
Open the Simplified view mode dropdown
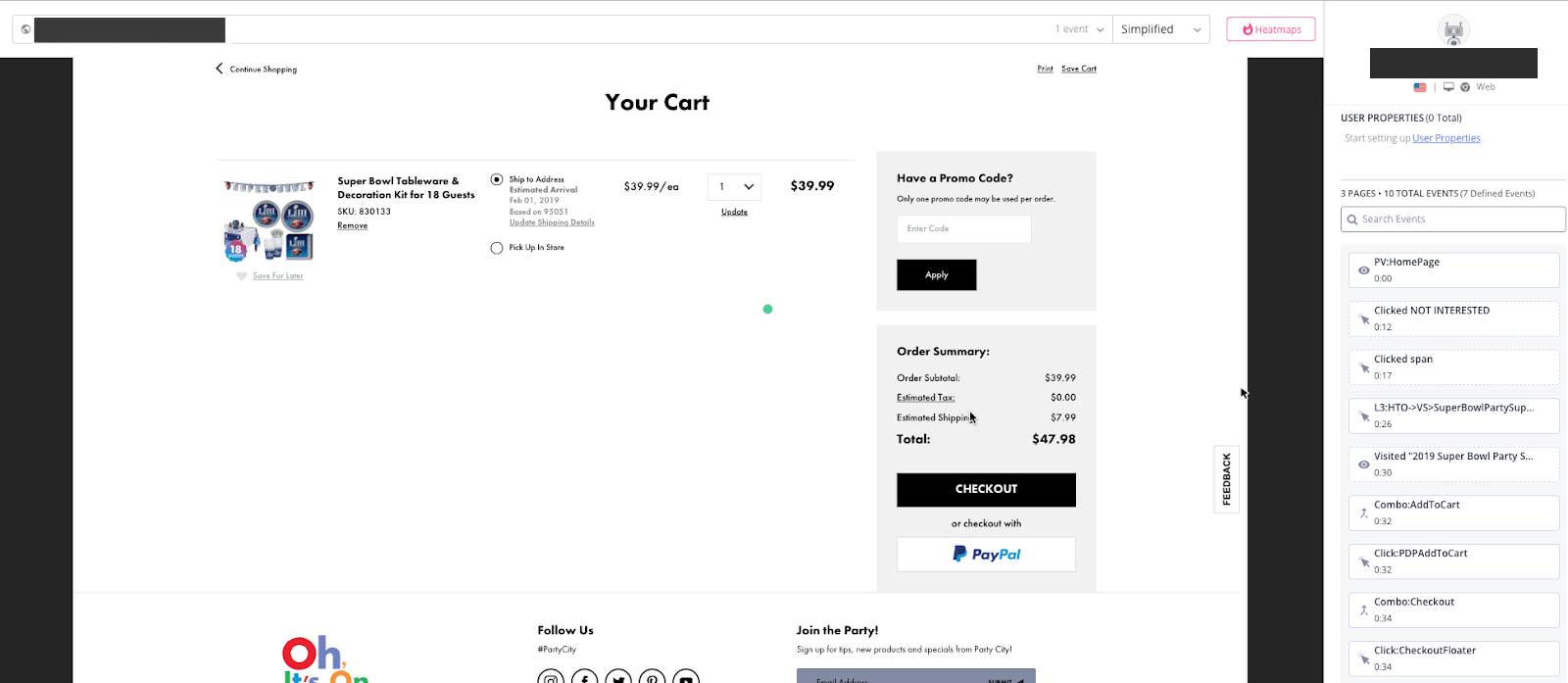[1160, 29]
